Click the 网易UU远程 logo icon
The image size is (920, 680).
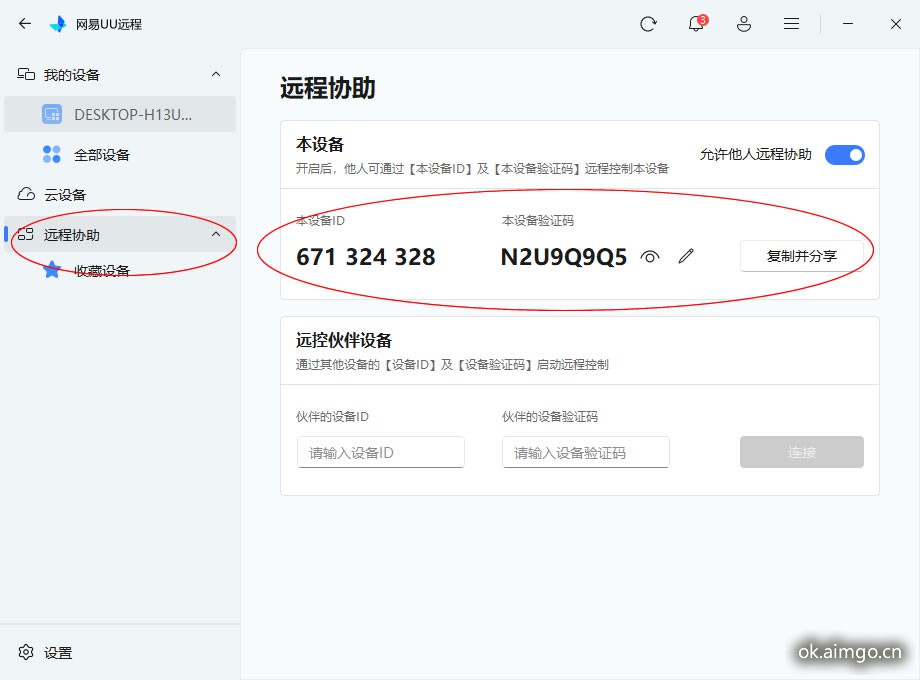pyautogui.click(x=58, y=24)
